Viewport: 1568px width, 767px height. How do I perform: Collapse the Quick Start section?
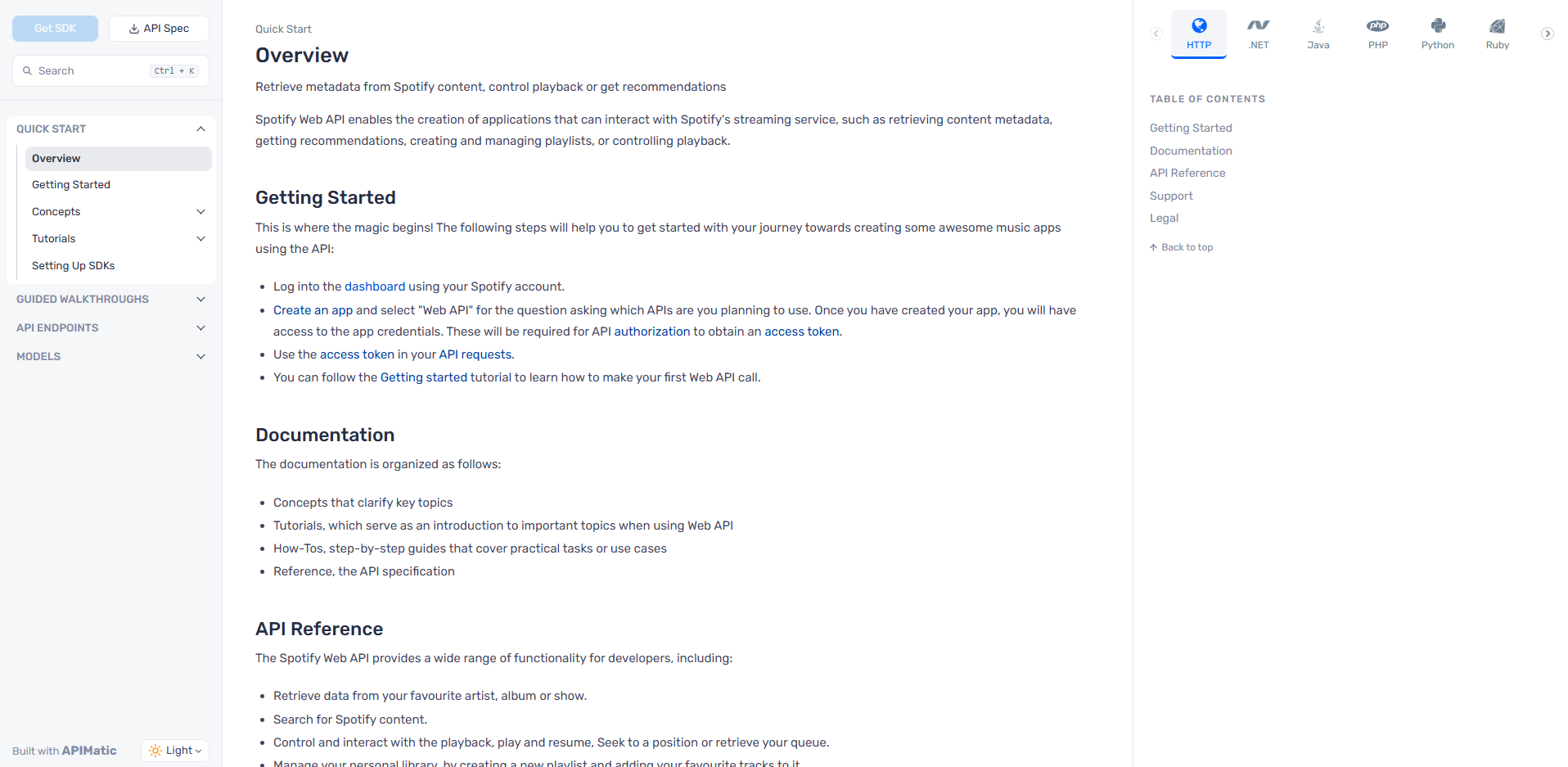pos(201,129)
